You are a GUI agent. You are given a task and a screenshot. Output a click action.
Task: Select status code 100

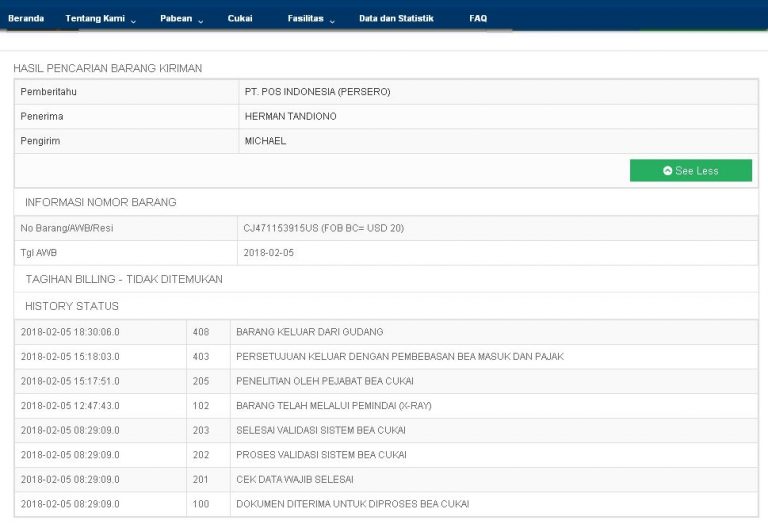(201, 504)
